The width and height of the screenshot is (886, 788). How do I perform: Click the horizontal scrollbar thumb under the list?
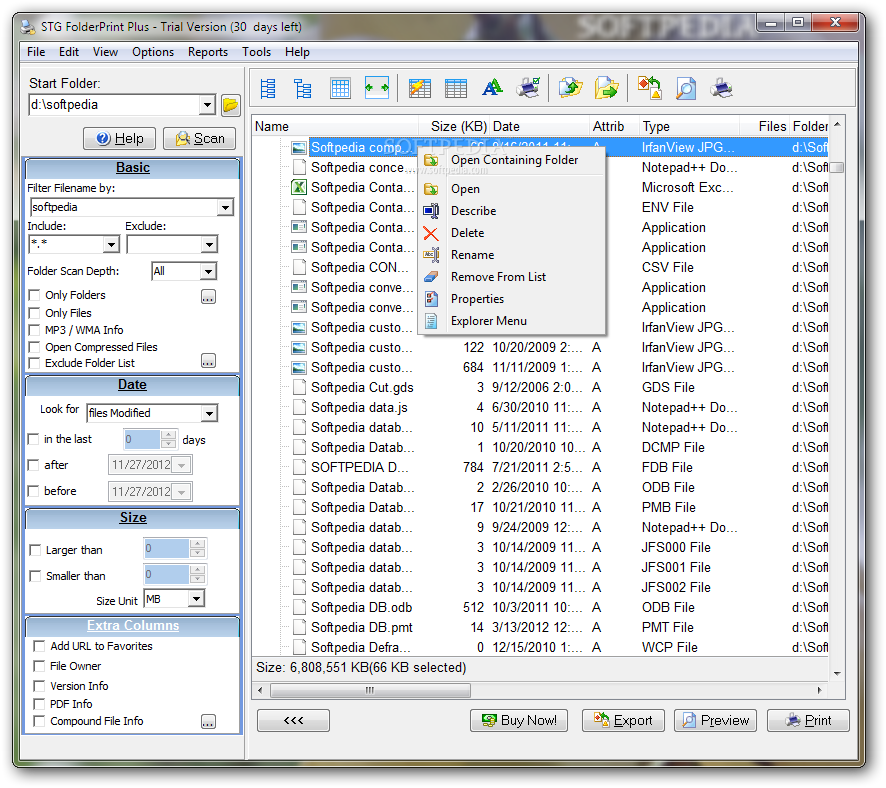tap(370, 690)
